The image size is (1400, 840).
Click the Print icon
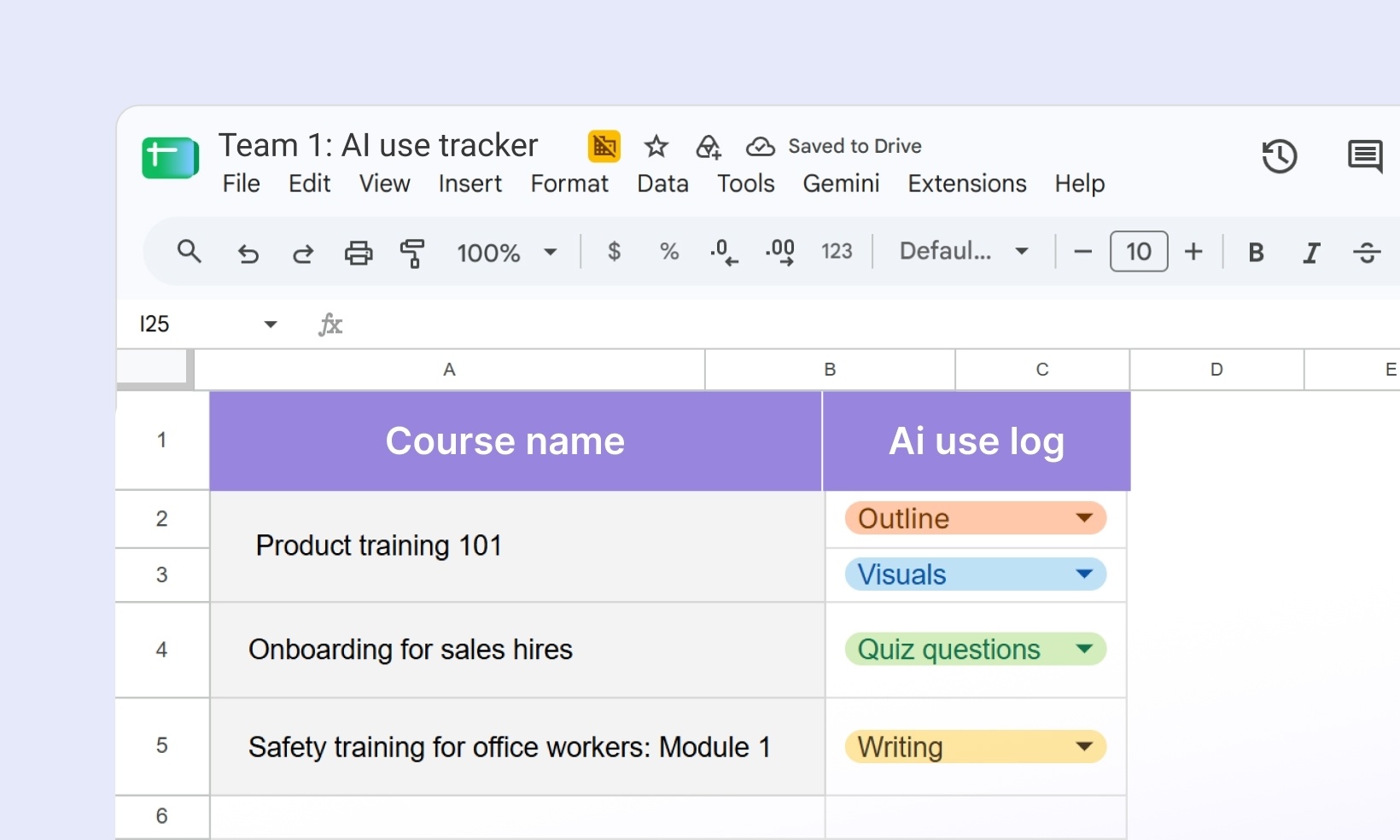click(x=359, y=253)
